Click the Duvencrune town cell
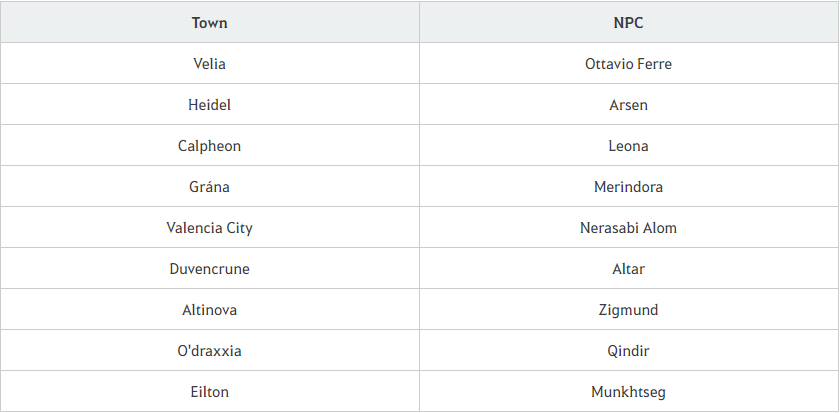 coord(209,268)
